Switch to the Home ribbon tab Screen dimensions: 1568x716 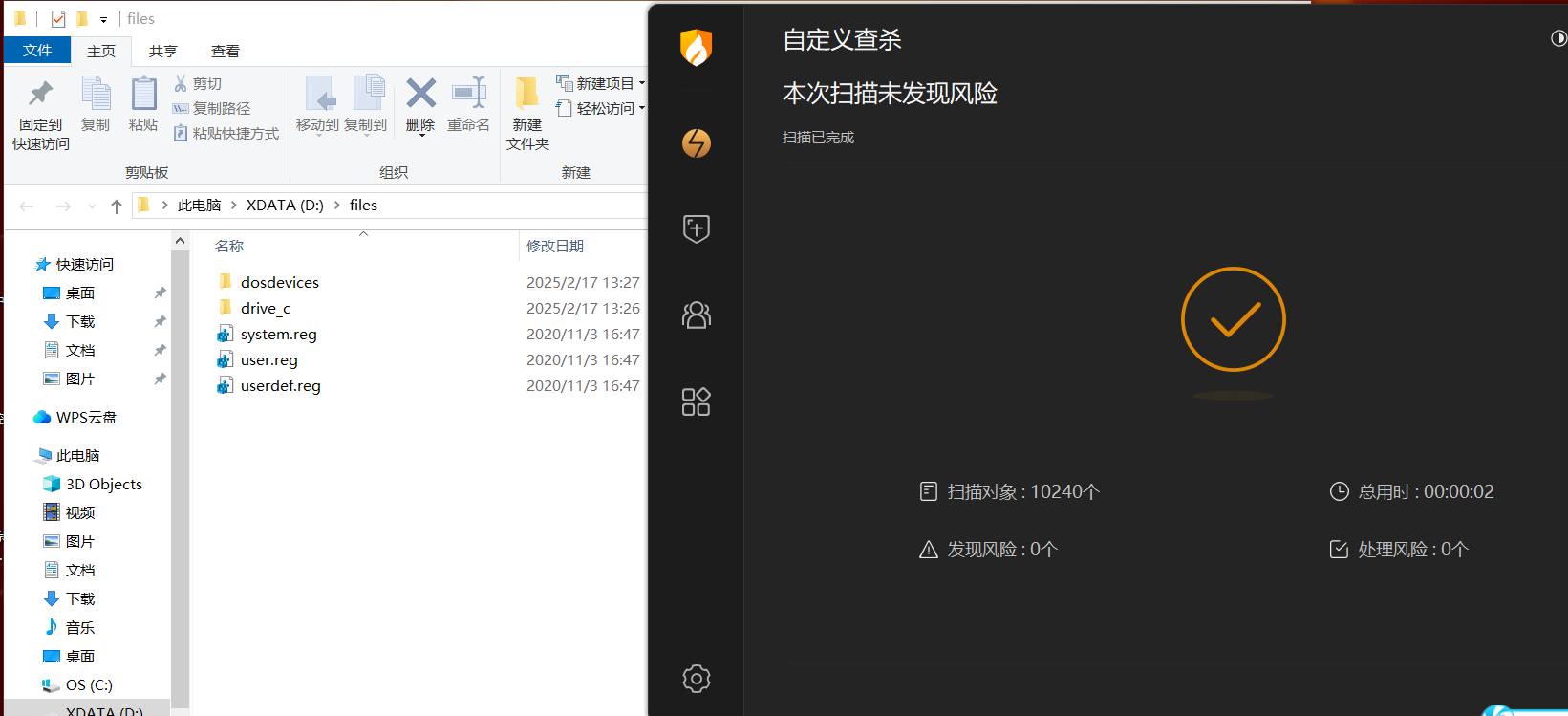click(101, 51)
